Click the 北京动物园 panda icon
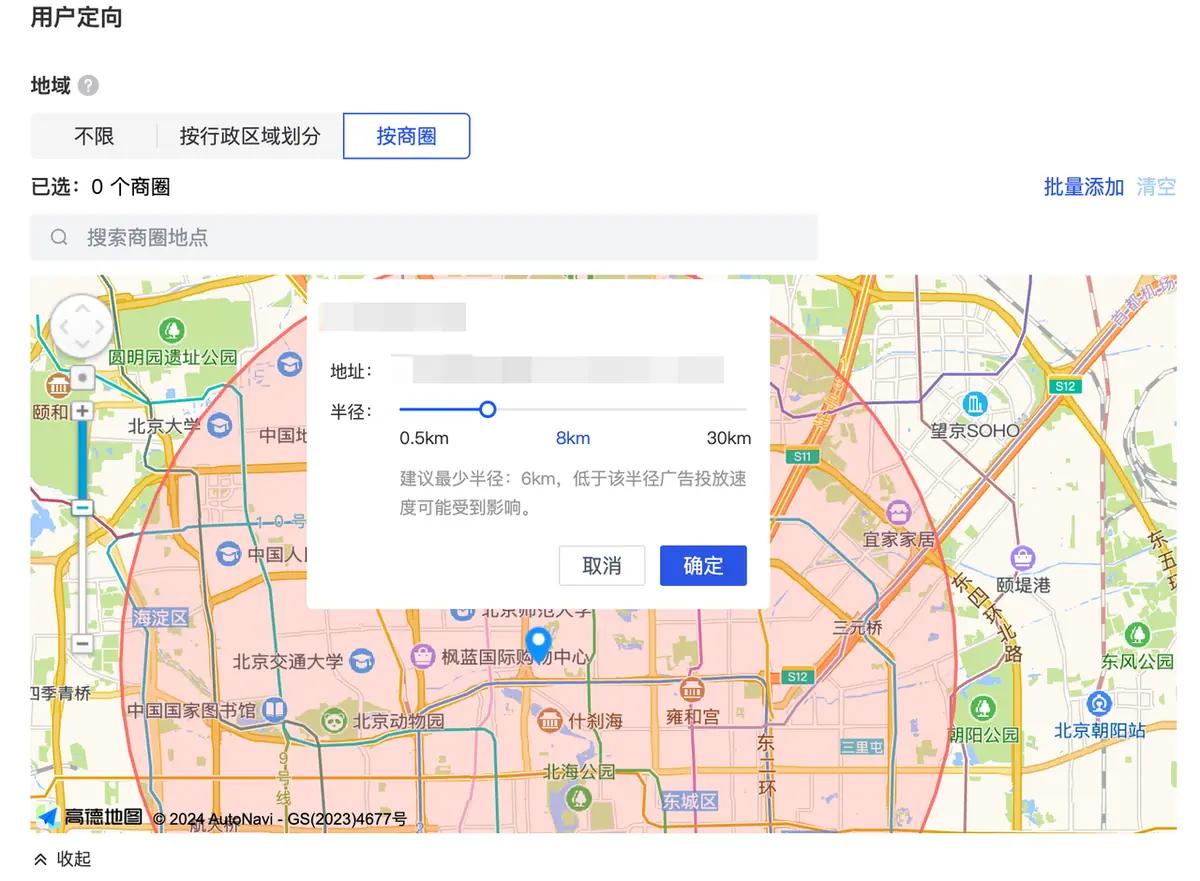Image resolution: width=1200 pixels, height=881 pixels. (x=334, y=719)
